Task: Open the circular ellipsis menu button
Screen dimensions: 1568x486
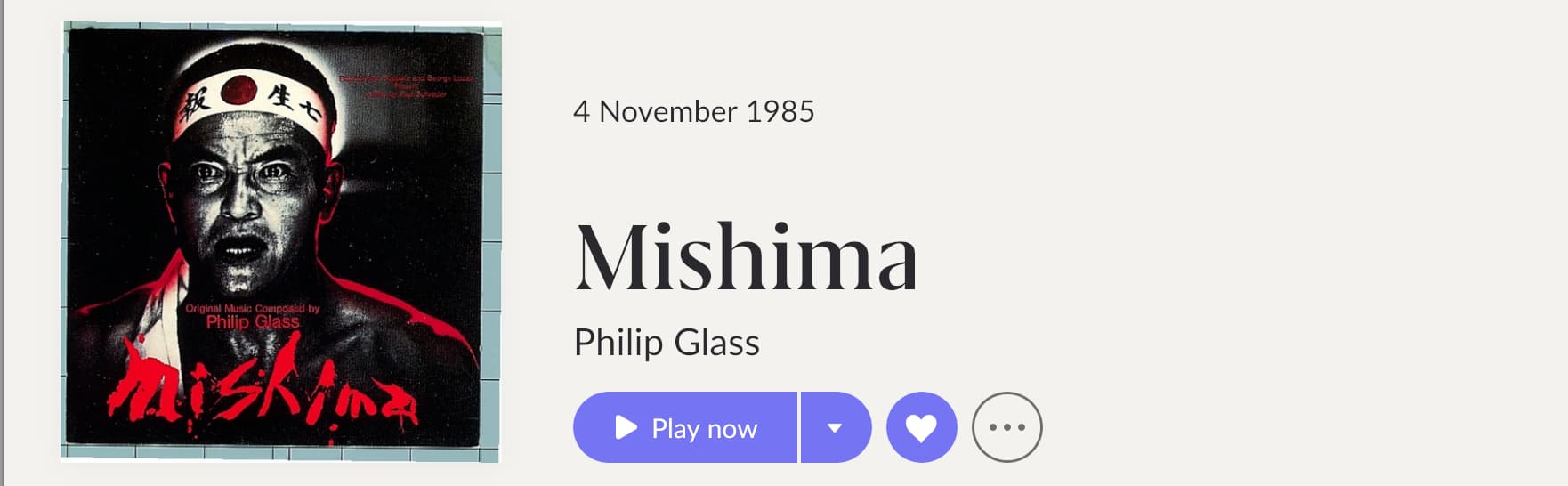Action: click(1006, 428)
